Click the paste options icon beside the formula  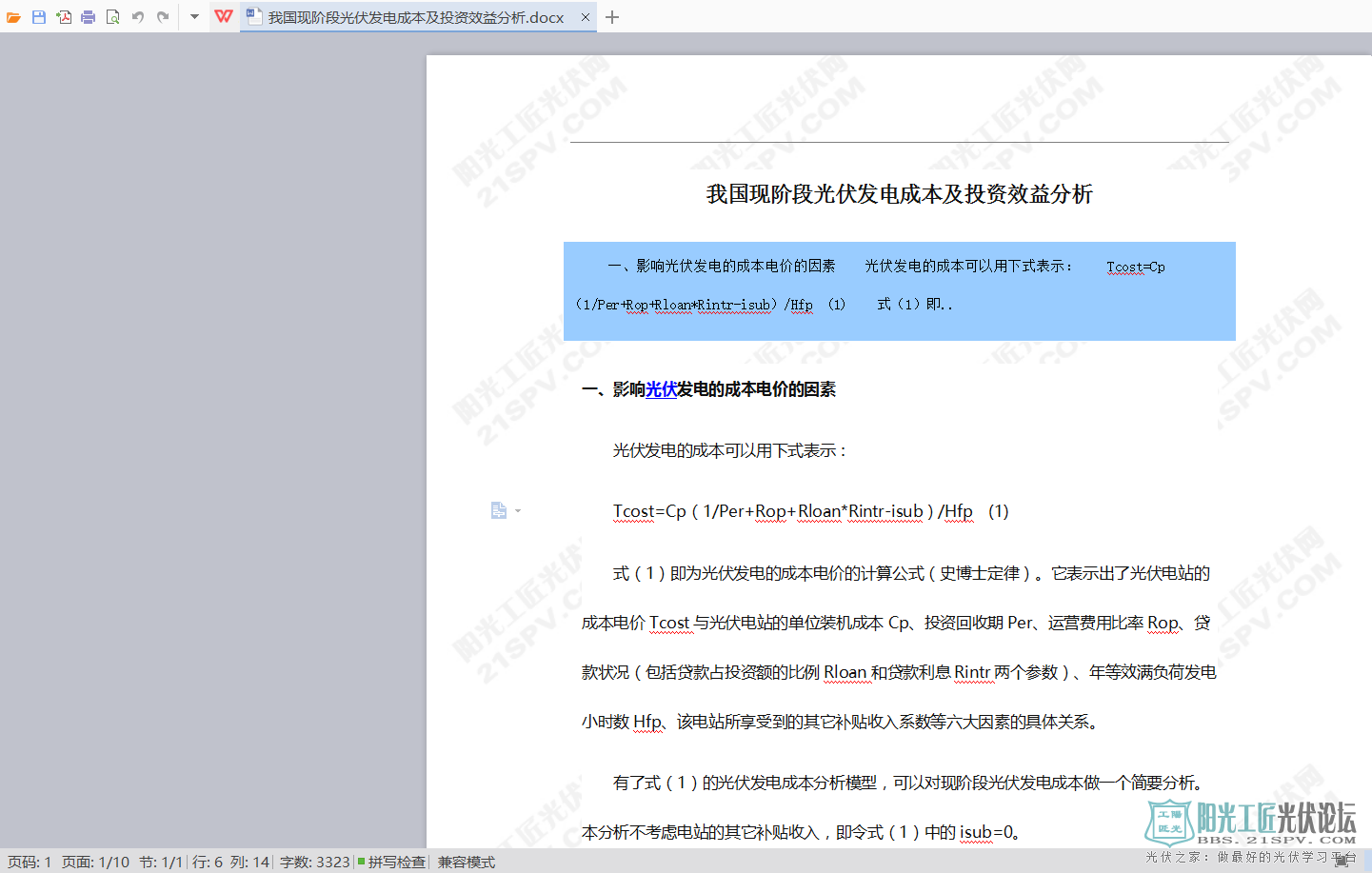[499, 510]
